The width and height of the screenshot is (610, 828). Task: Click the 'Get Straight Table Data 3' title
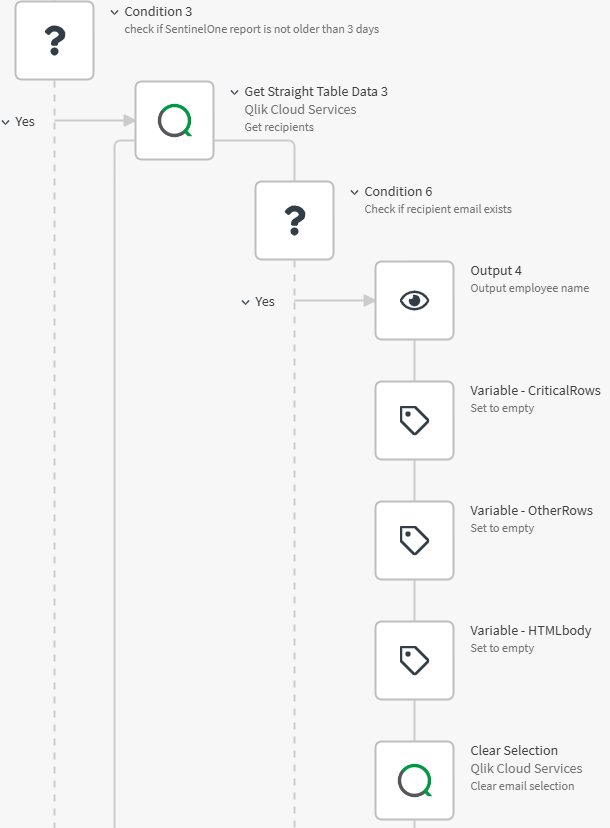point(316,91)
